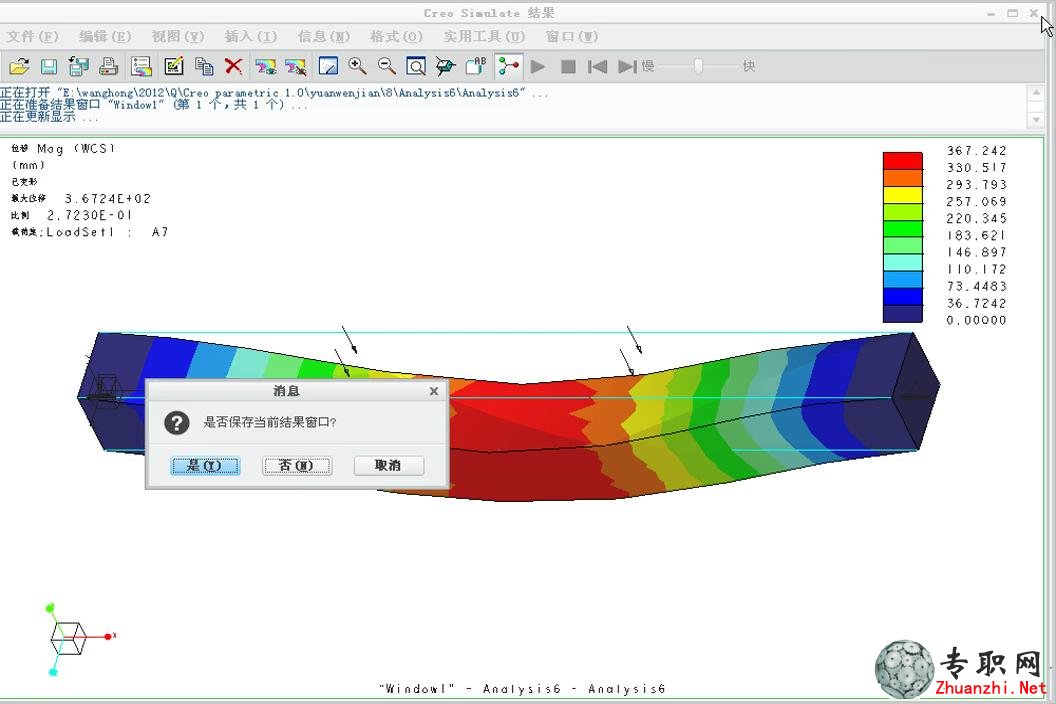Click 否(N) to discard result window
1056x704 pixels.
tap(296, 466)
